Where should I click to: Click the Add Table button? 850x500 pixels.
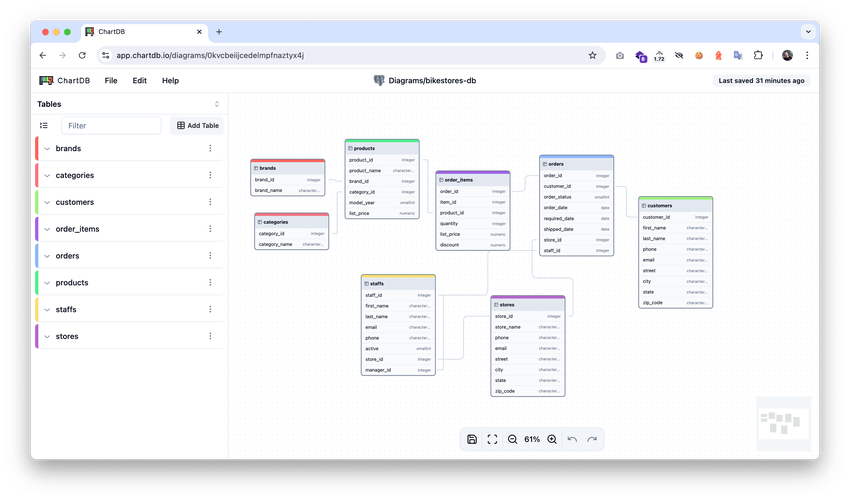(x=197, y=125)
